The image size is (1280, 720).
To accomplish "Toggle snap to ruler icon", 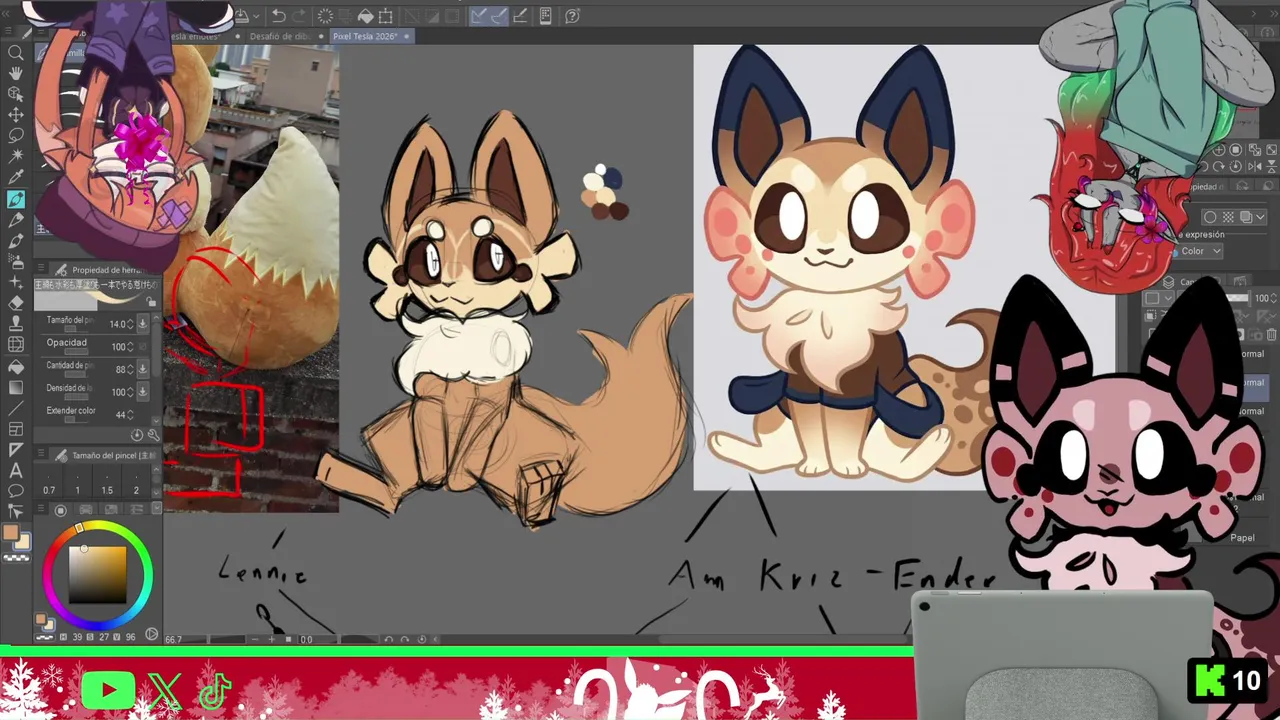I will tap(478, 16).
